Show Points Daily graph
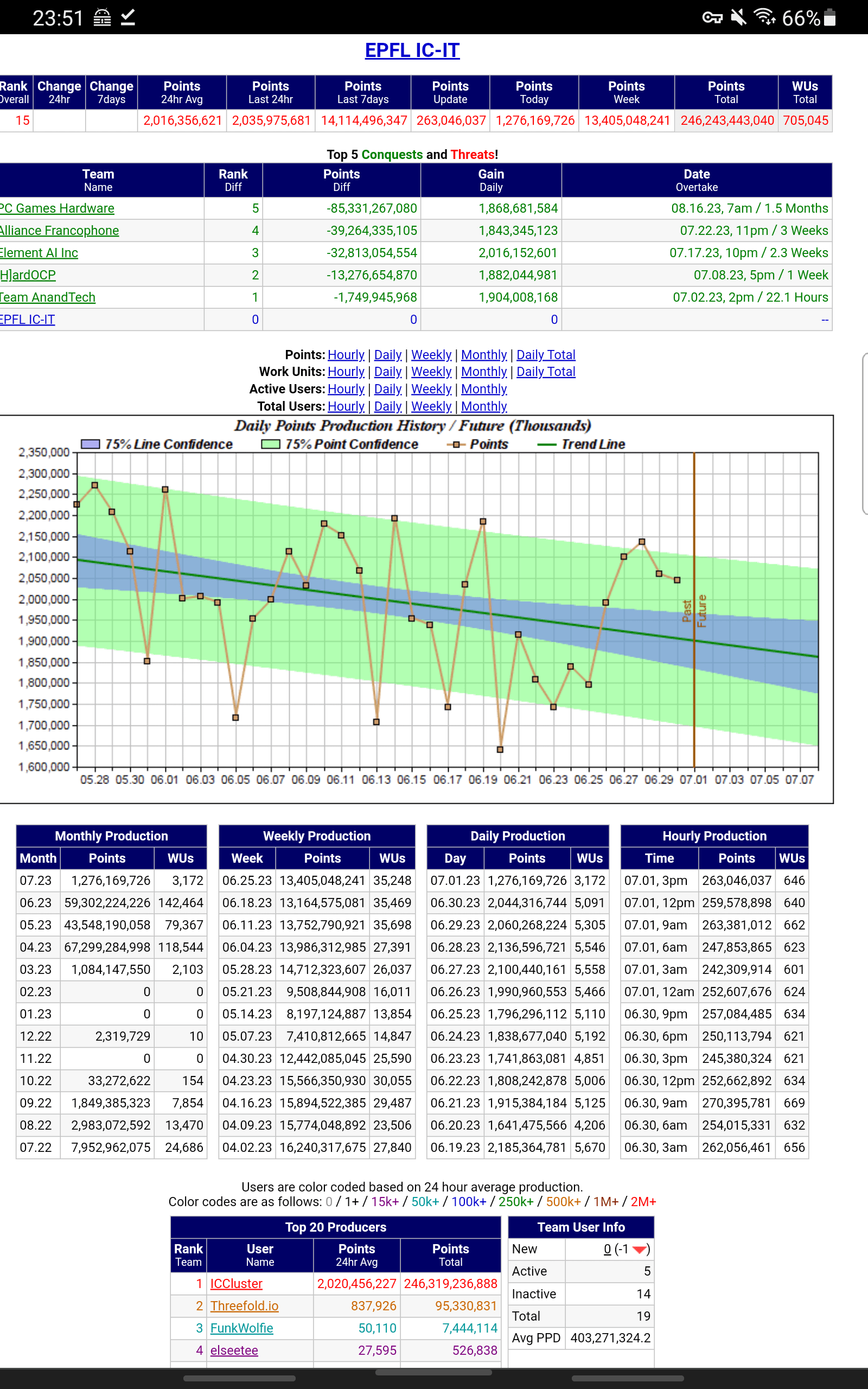The width and height of the screenshot is (868, 1389). point(388,355)
